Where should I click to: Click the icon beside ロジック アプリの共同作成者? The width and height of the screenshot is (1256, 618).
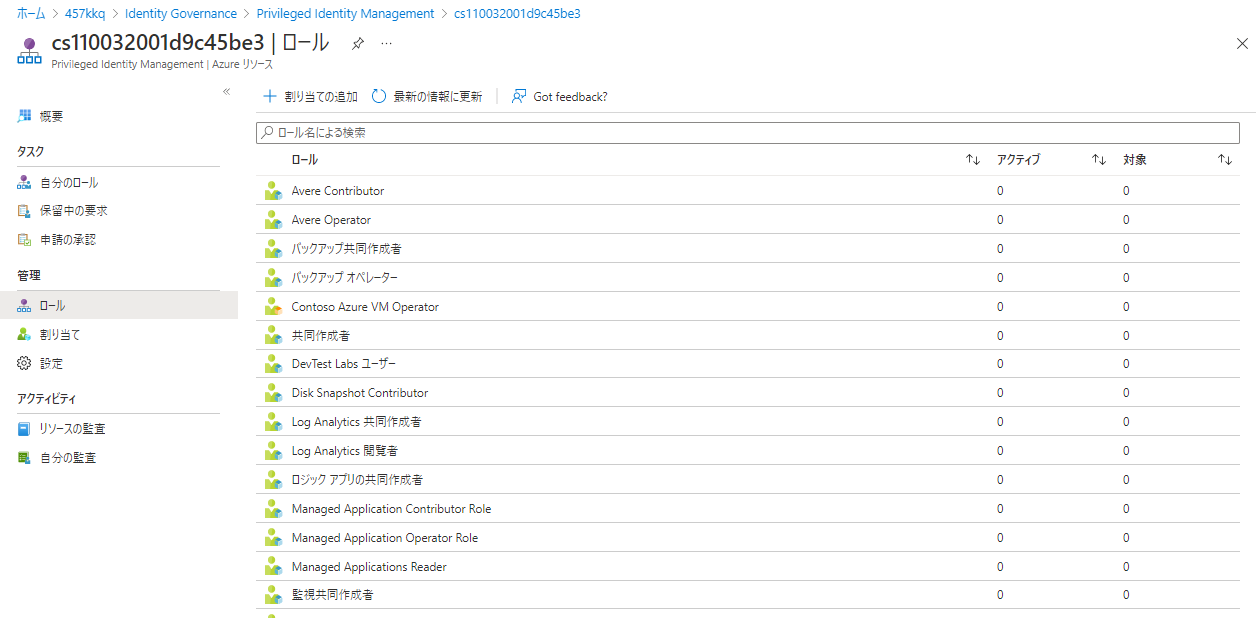[273, 480]
